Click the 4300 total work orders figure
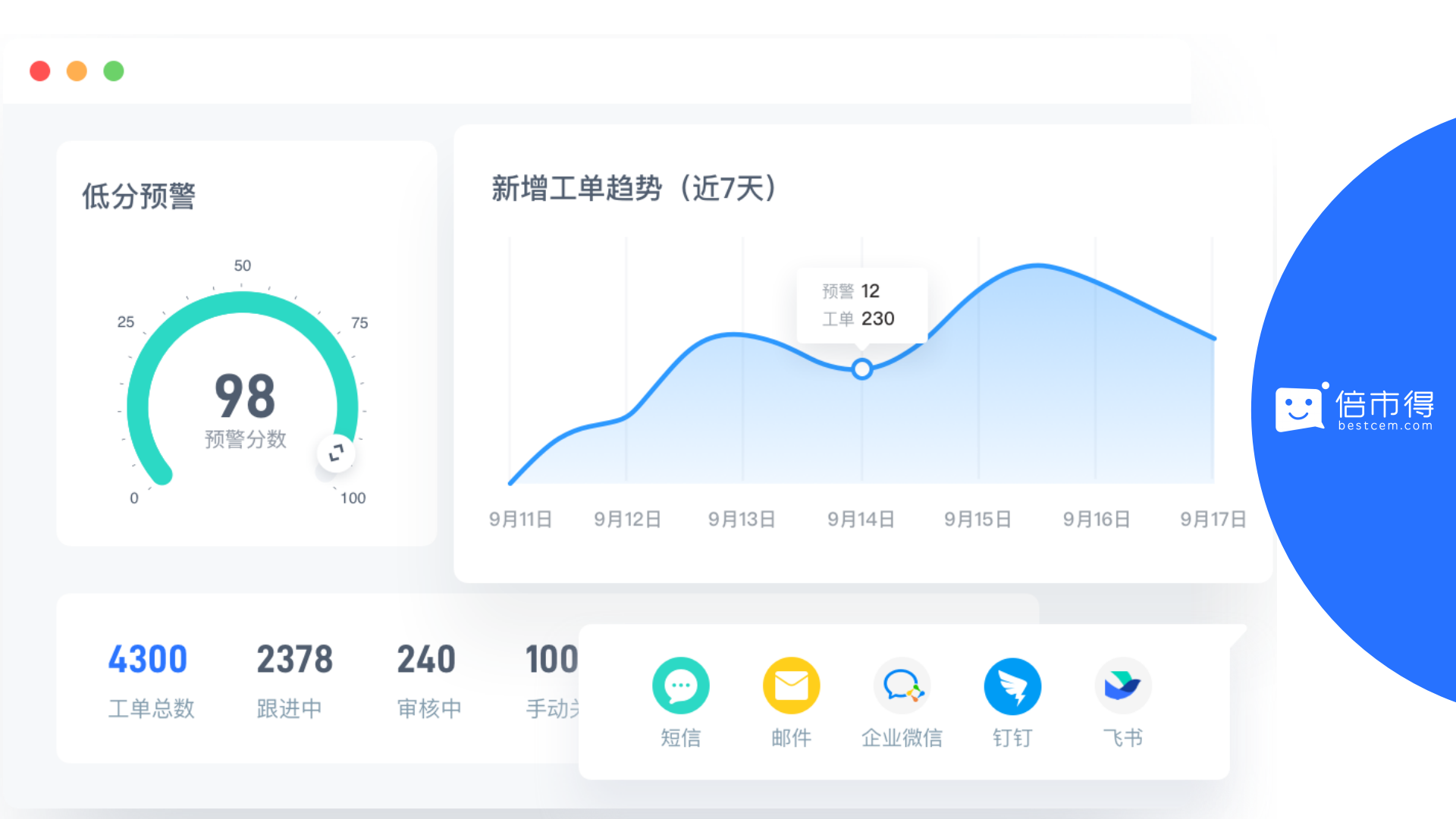 (x=148, y=659)
